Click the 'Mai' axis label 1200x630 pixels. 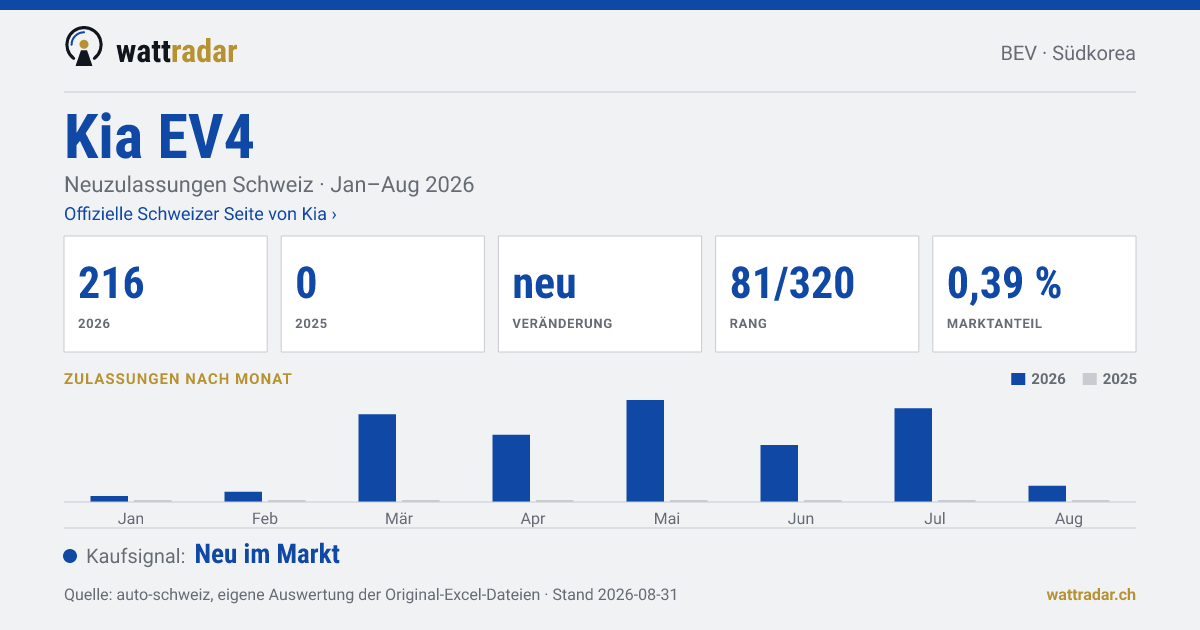[667, 518]
